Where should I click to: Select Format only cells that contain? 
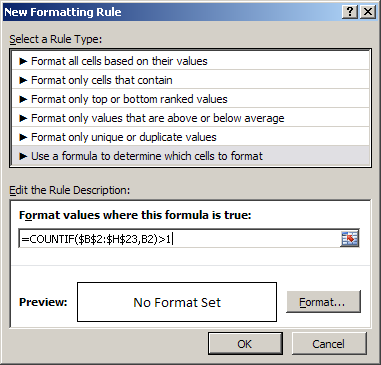click(x=191, y=80)
